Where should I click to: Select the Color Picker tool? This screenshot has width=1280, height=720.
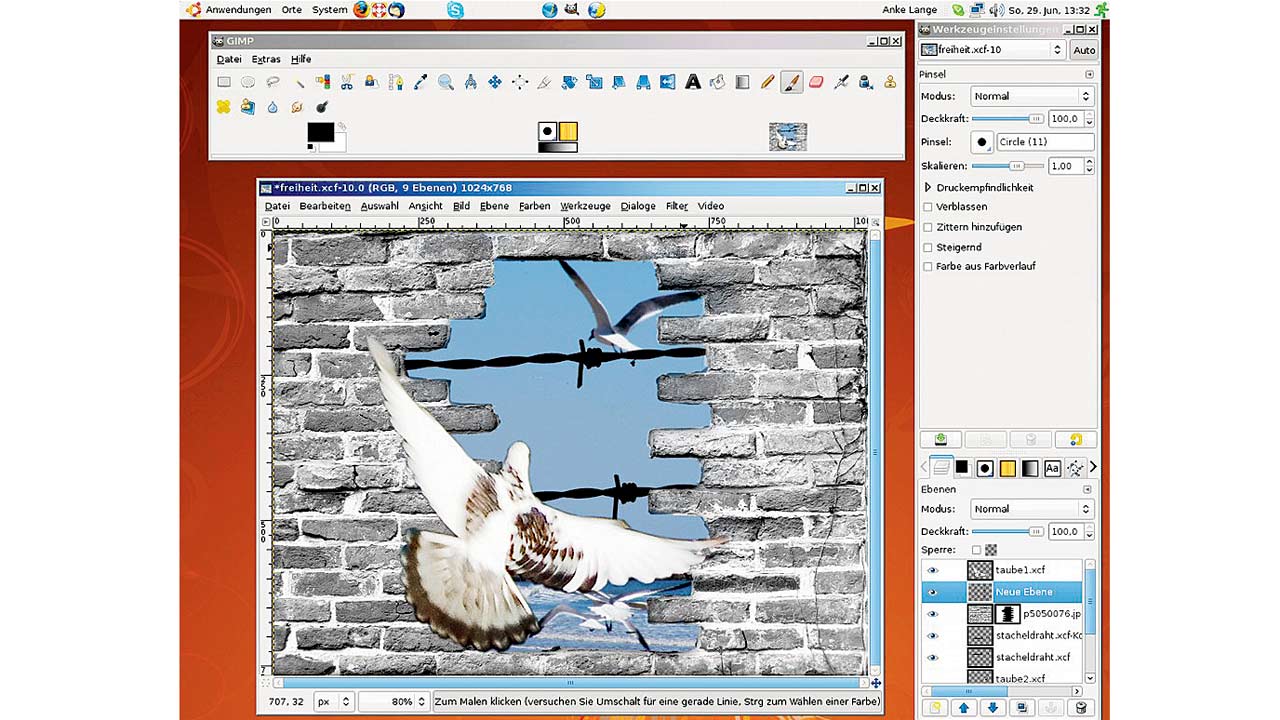tap(421, 82)
